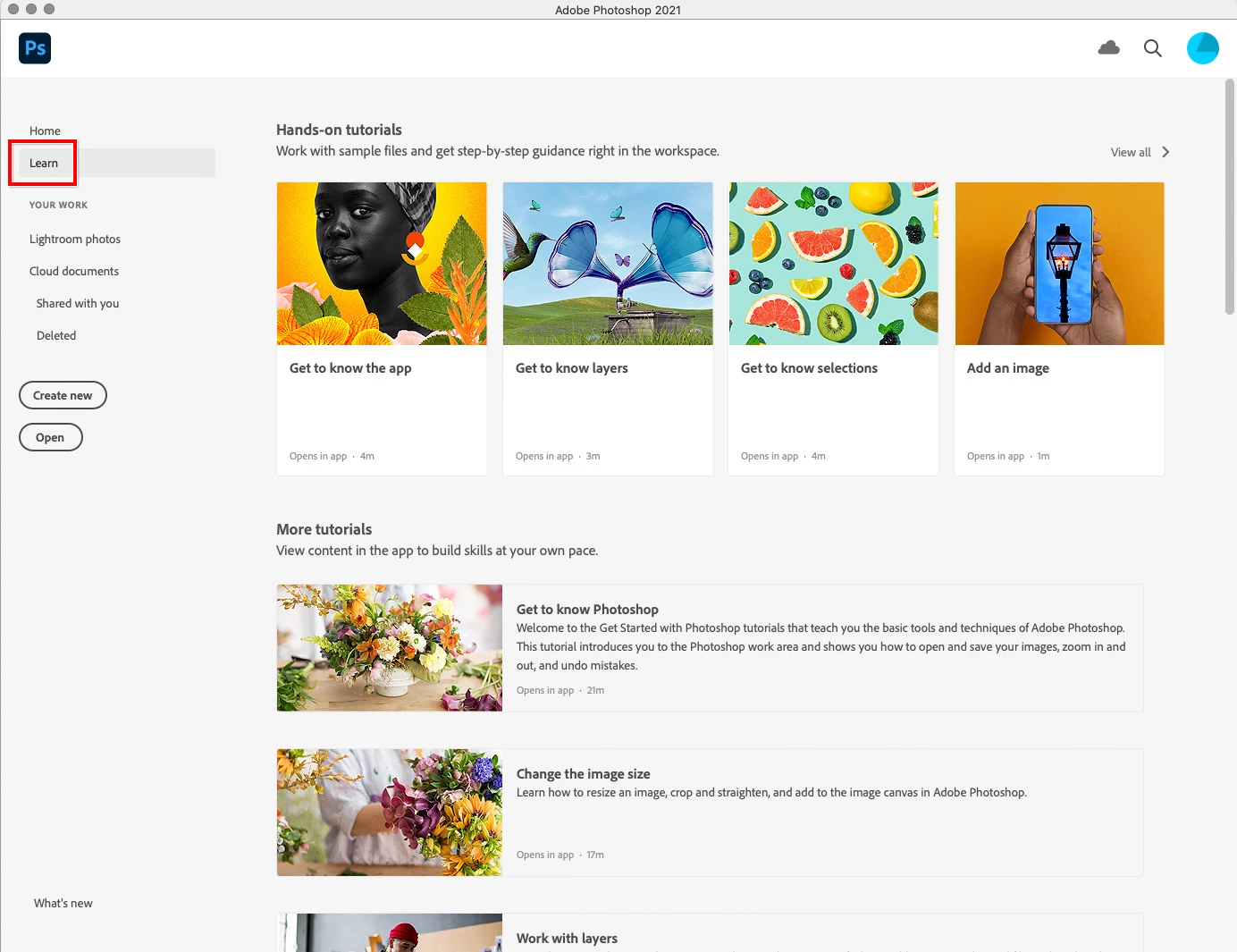Open Get to know selections fruit thumbnail

(834, 264)
